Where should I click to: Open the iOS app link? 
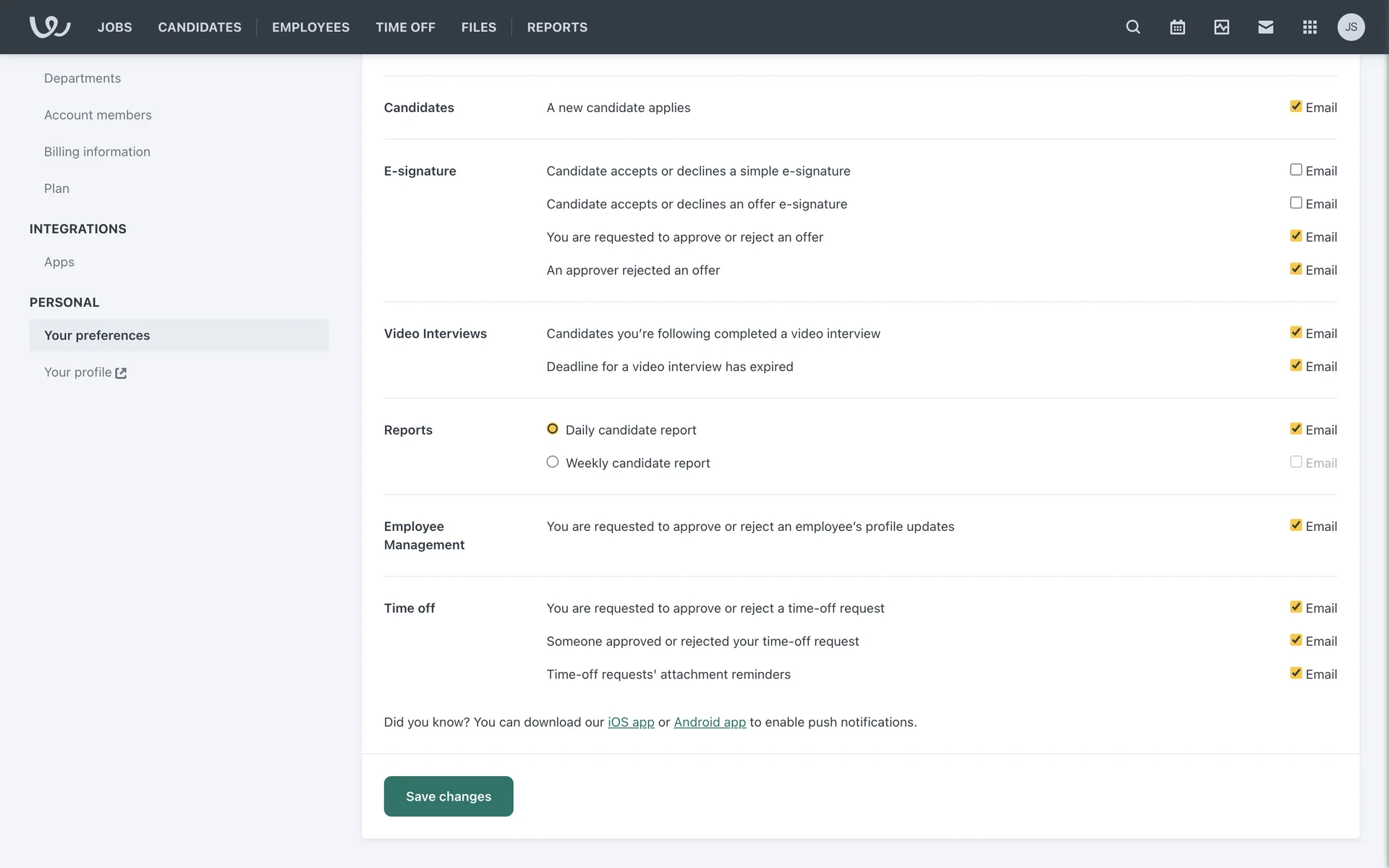(x=631, y=722)
